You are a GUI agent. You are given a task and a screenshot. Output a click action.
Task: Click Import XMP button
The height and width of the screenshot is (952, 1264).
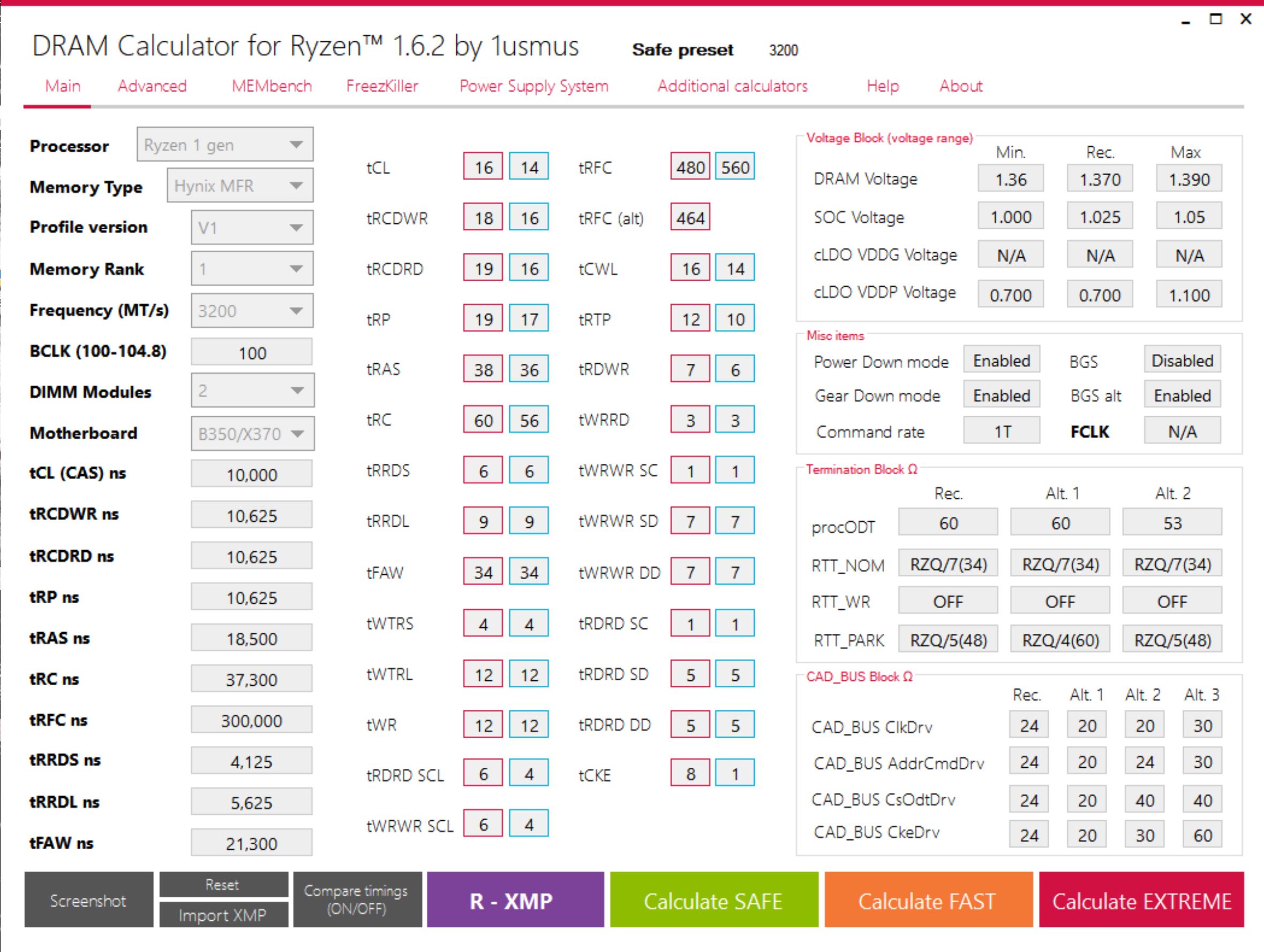click(x=223, y=915)
